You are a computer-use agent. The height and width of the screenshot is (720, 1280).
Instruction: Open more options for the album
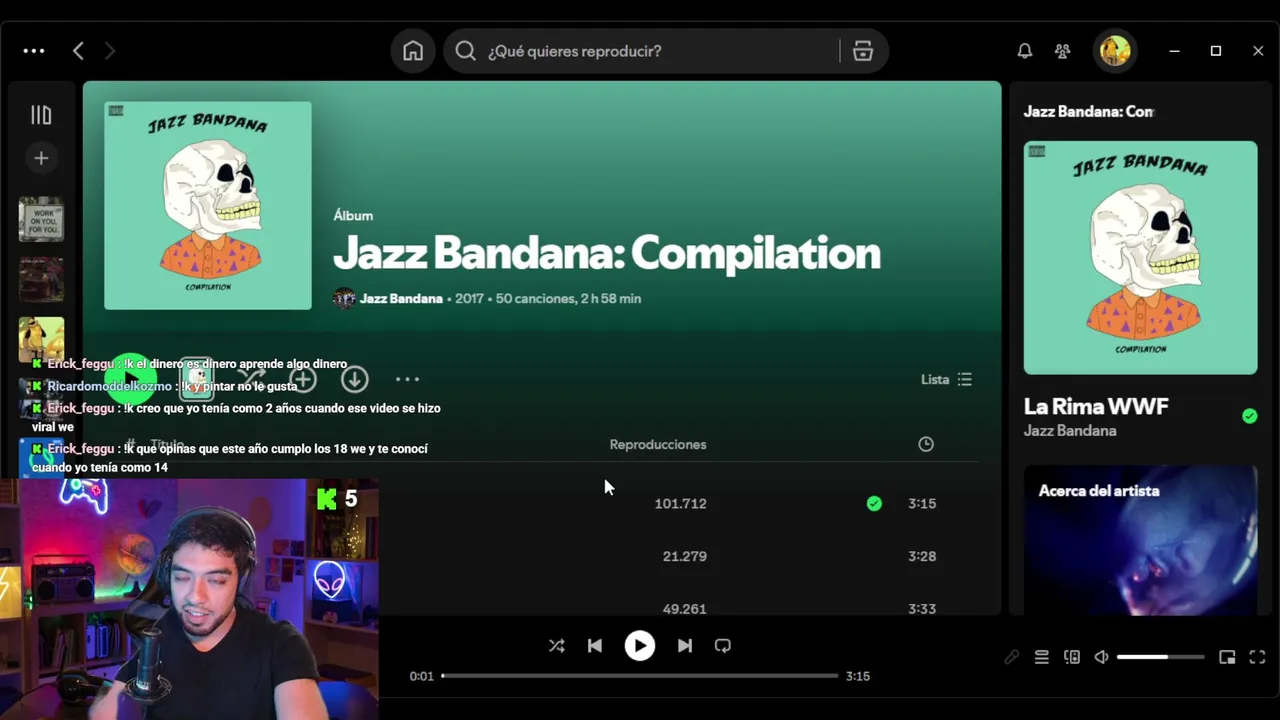point(407,380)
